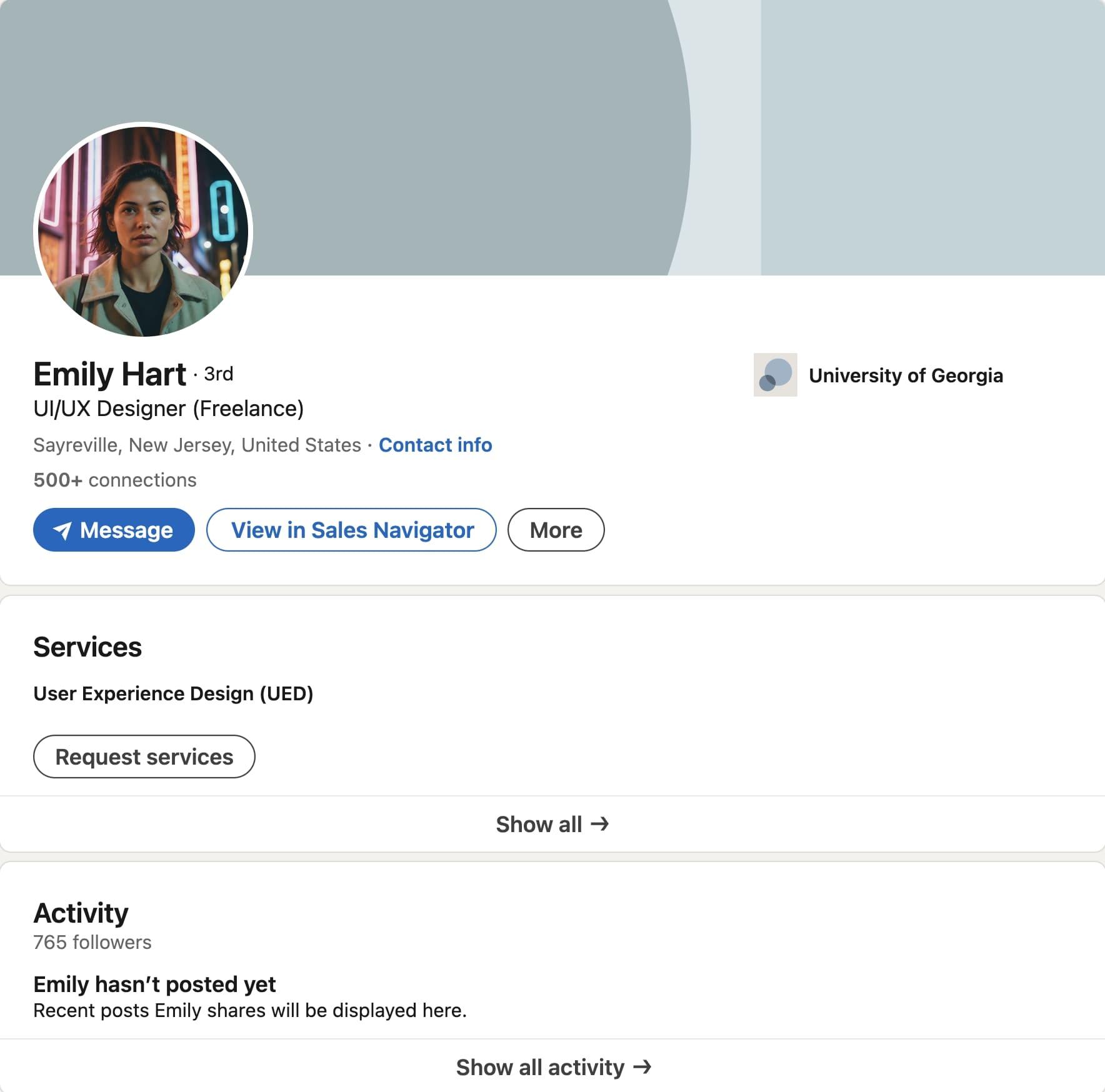Viewport: 1105px width, 1092px height.
Task: Send a message with the Message button
Action: (114, 530)
